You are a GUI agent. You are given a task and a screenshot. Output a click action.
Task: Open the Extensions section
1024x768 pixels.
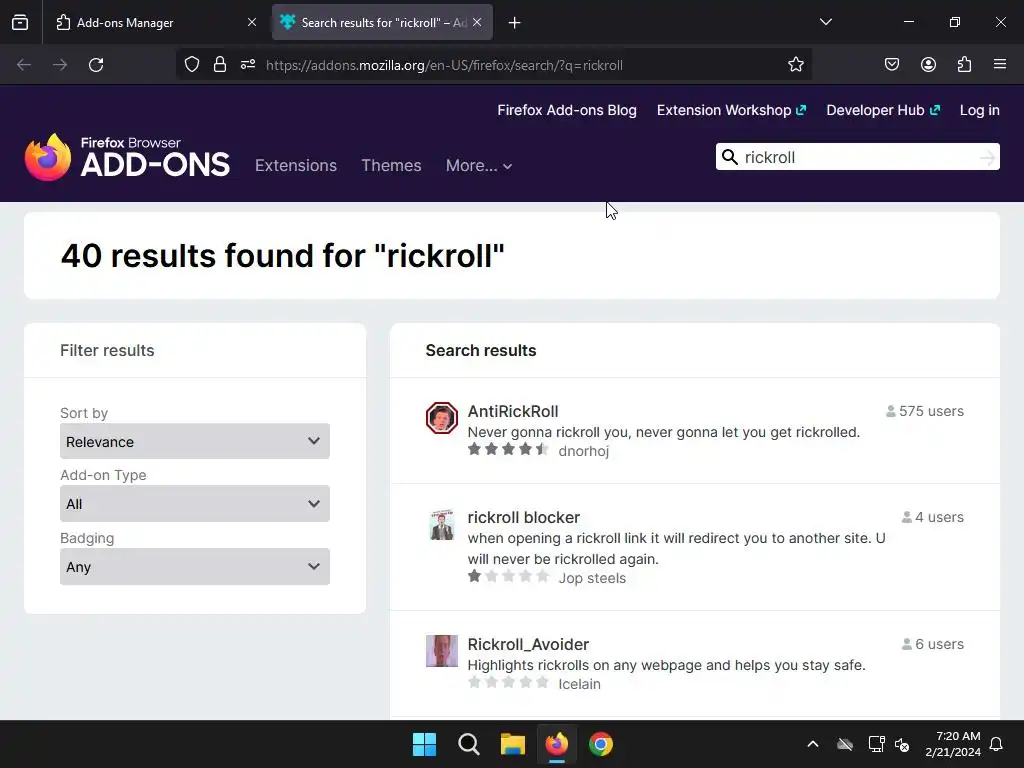point(296,165)
